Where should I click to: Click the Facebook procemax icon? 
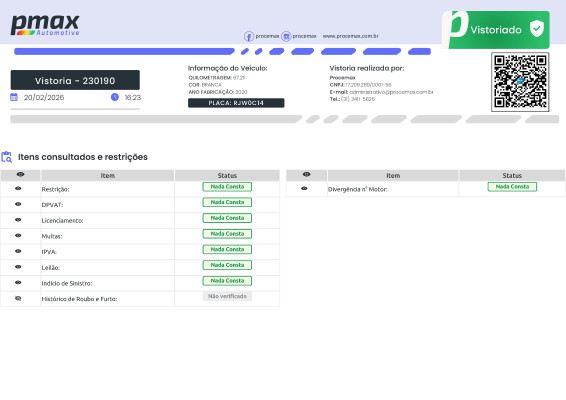tap(249, 36)
